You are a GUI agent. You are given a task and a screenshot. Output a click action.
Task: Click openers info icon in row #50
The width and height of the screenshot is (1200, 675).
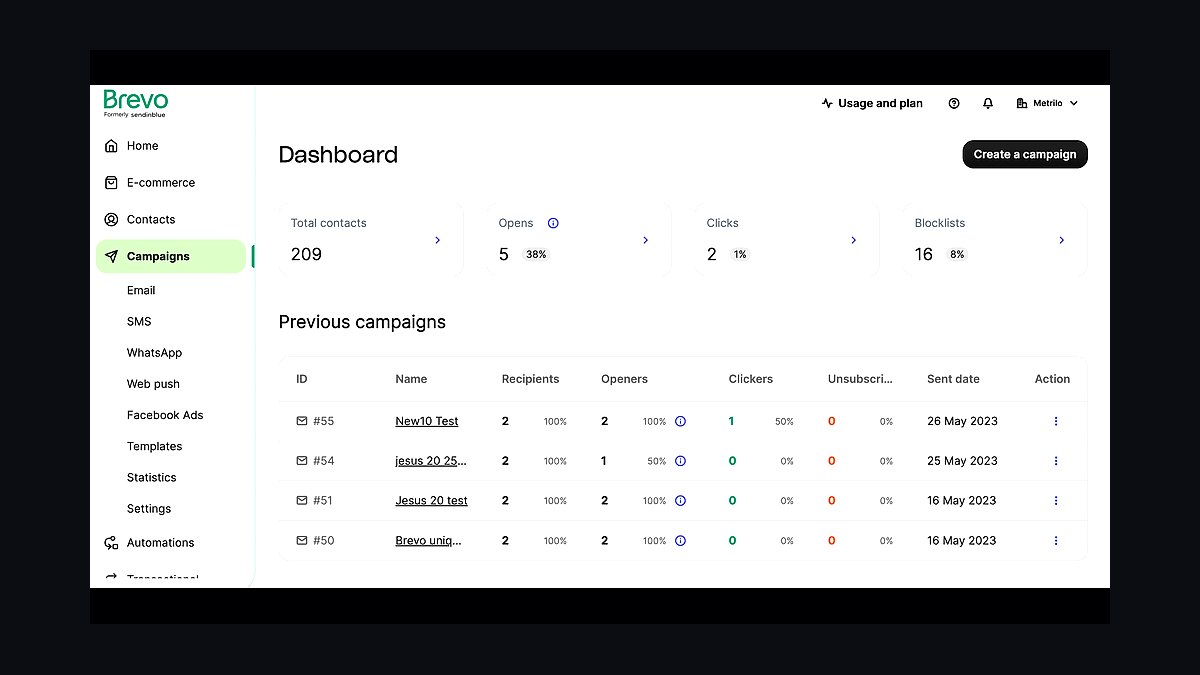point(680,540)
